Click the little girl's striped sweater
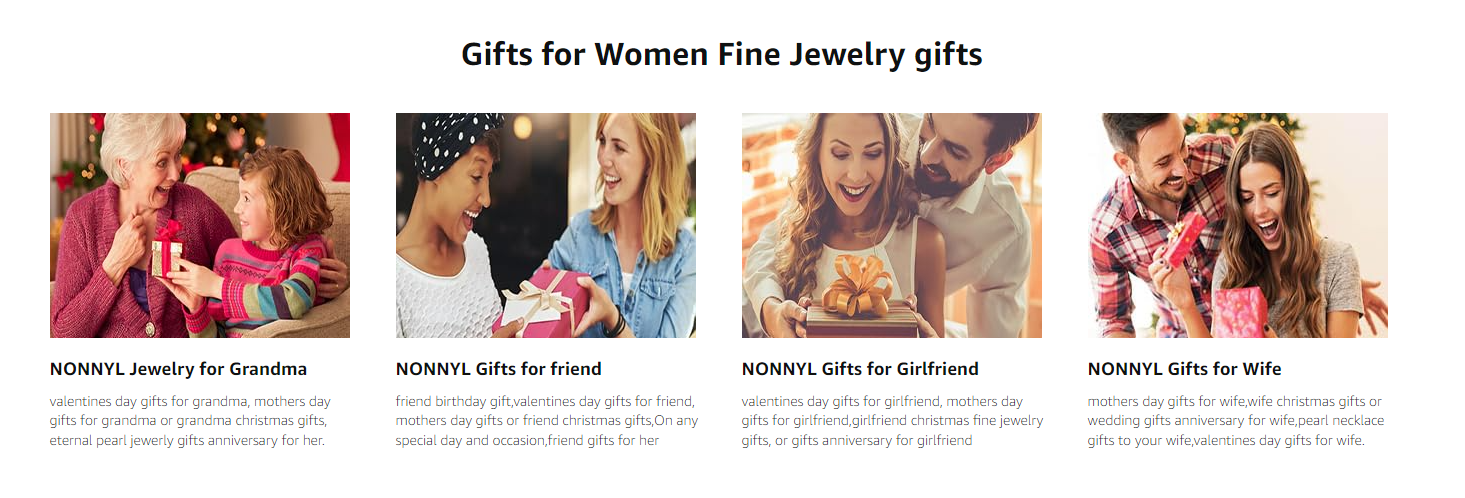1465x498 pixels. (278, 280)
